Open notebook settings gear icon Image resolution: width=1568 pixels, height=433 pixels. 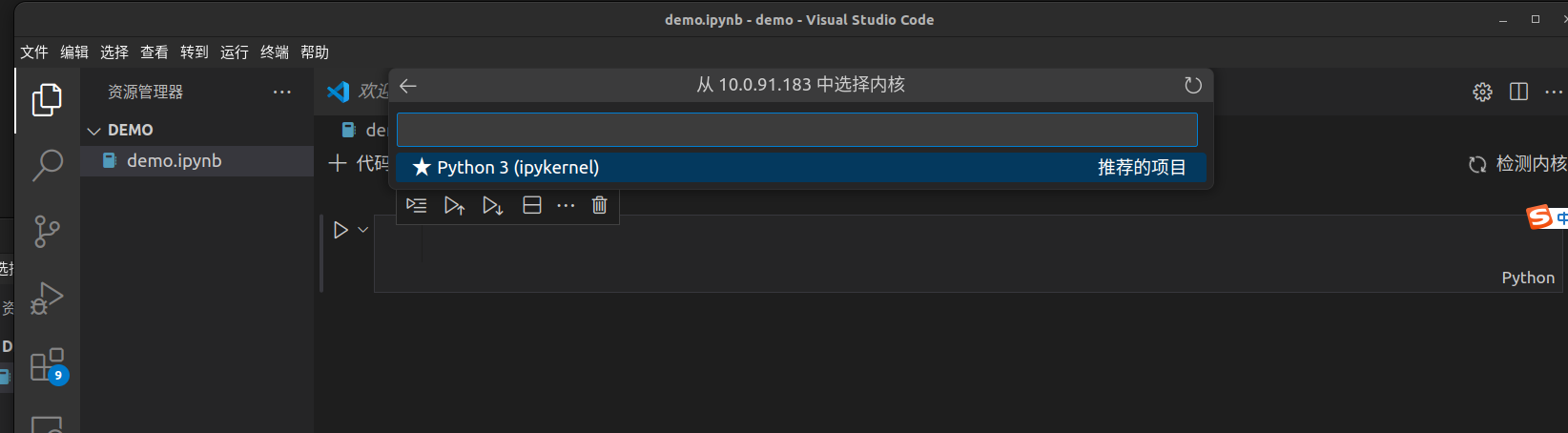pyautogui.click(x=1482, y=92)
